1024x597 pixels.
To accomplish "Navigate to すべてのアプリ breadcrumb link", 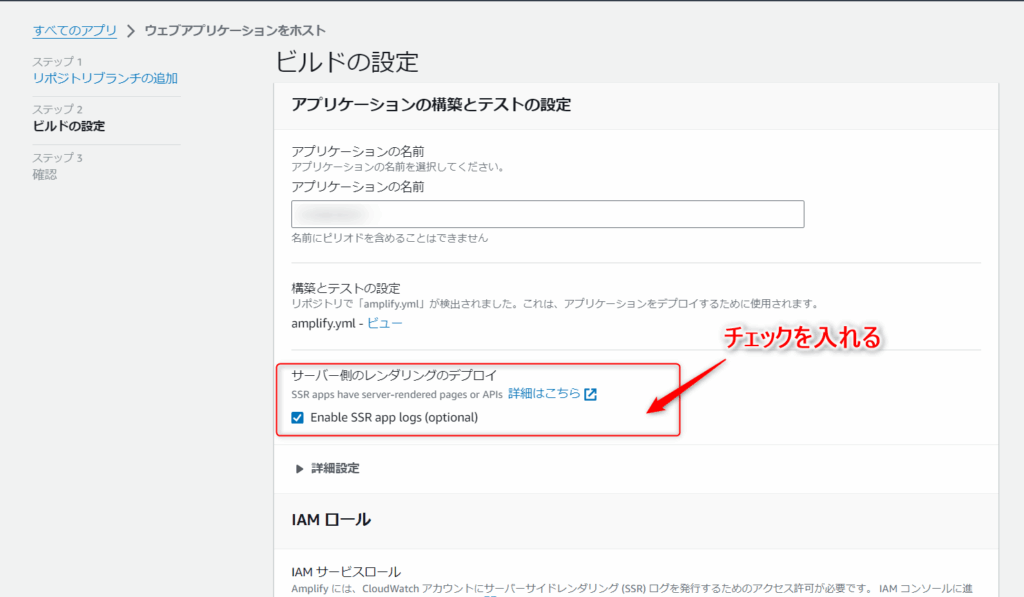I will pyautogui.click(x=75, y=31).
